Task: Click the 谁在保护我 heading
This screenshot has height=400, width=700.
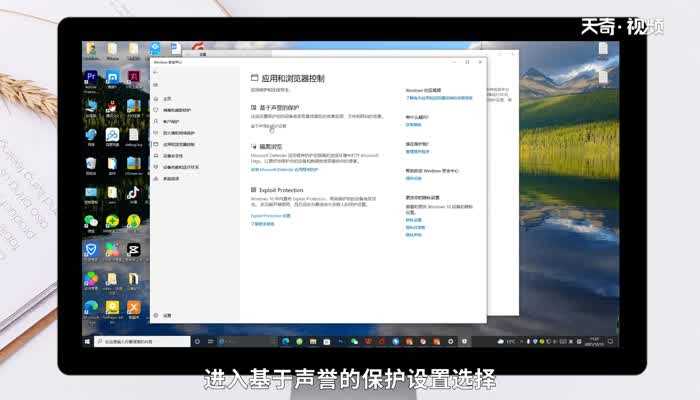Action: click(417, 144)
